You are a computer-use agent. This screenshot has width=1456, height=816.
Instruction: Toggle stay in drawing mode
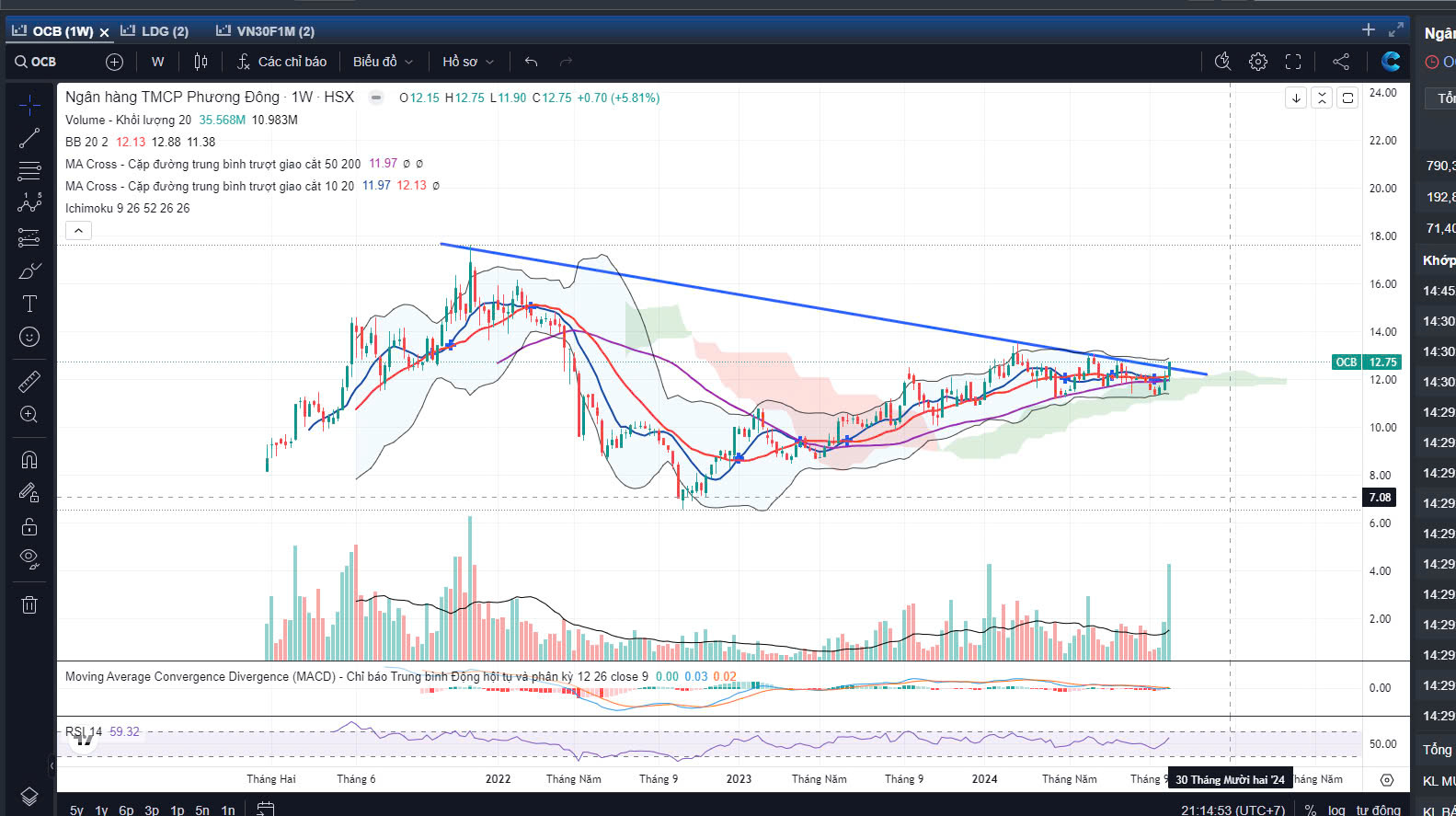(x=29, y=493)
